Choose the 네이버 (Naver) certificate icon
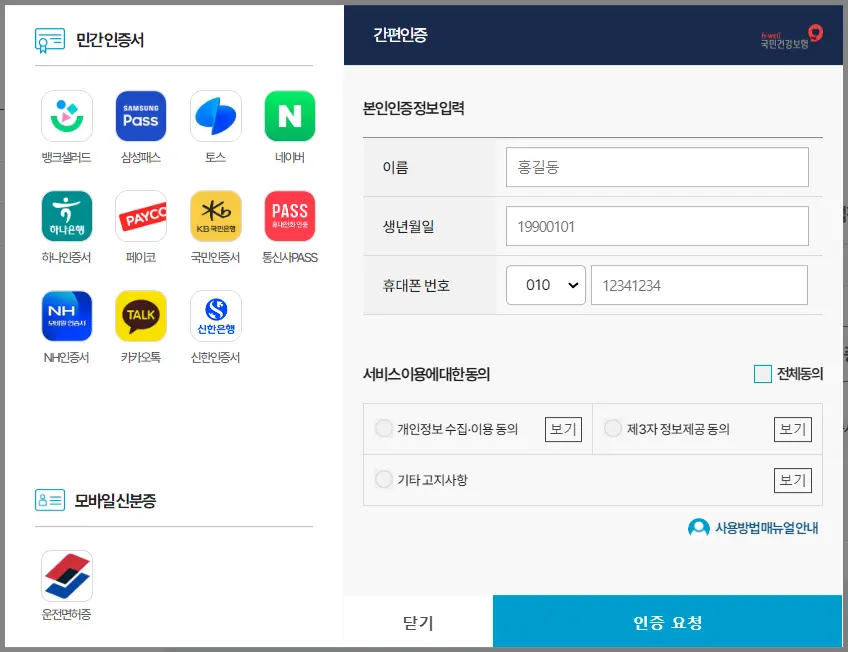The image size is (848, 652). (290, 116)
